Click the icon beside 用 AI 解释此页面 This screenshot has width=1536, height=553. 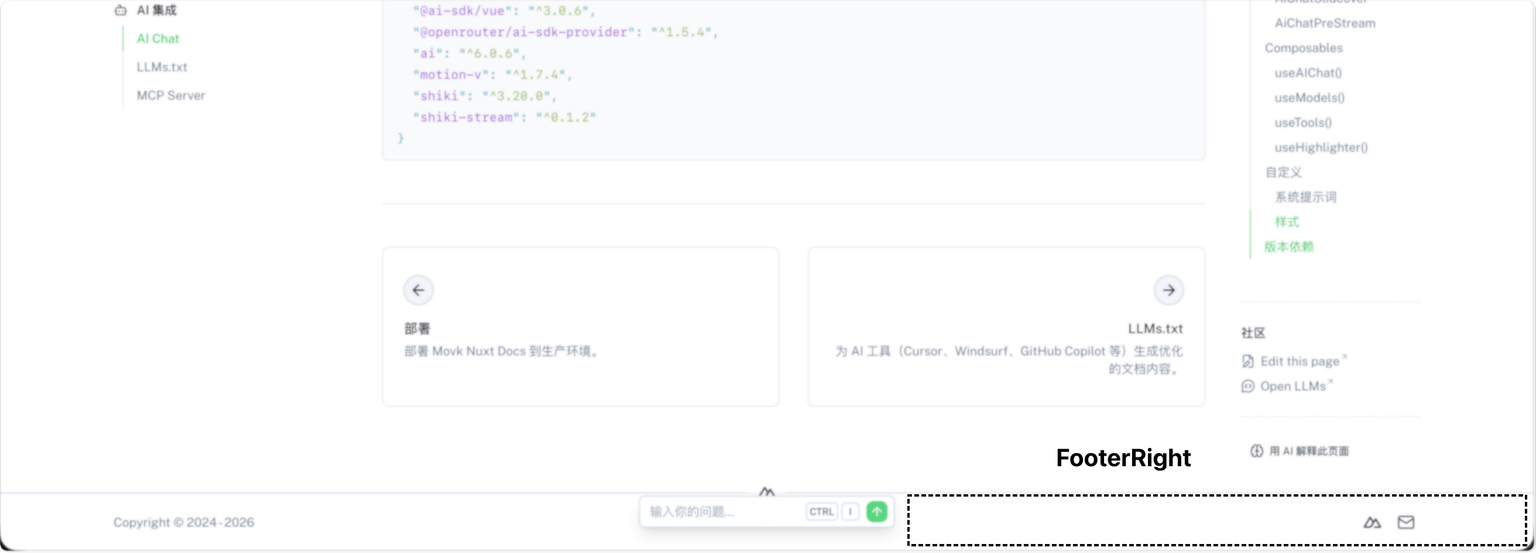1257,451
